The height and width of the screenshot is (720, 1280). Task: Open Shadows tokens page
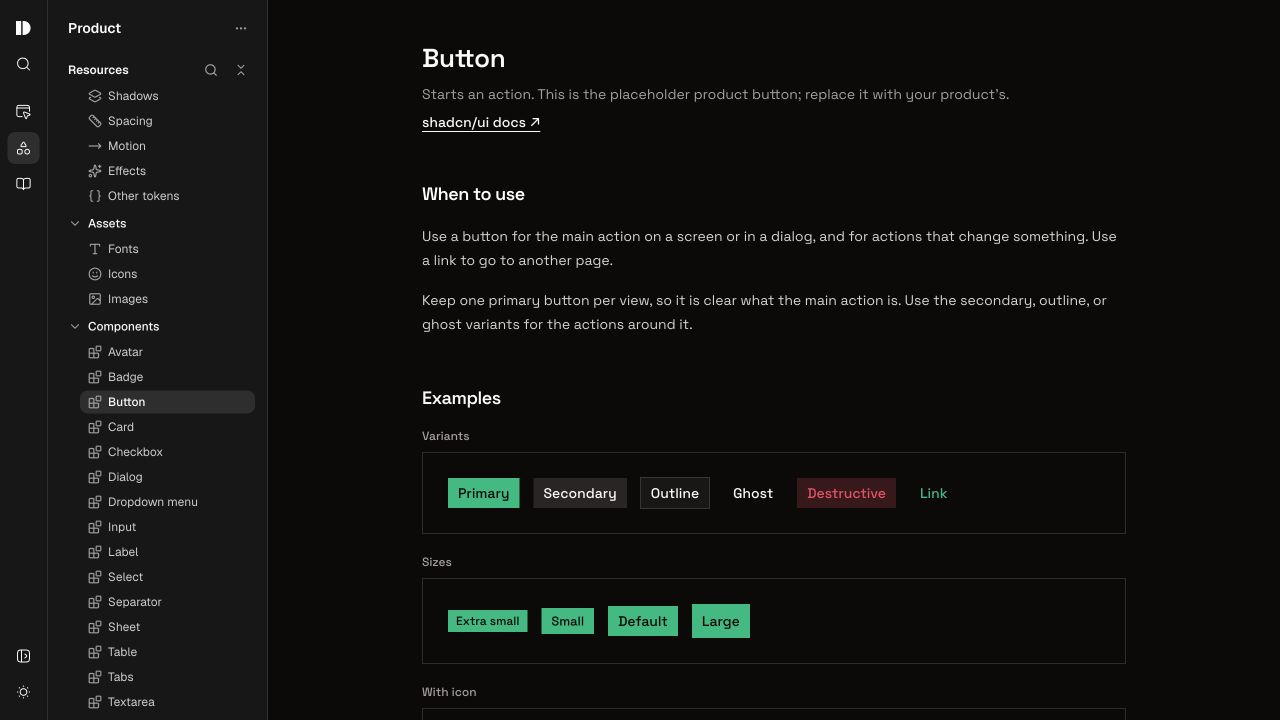pos(167,96)
